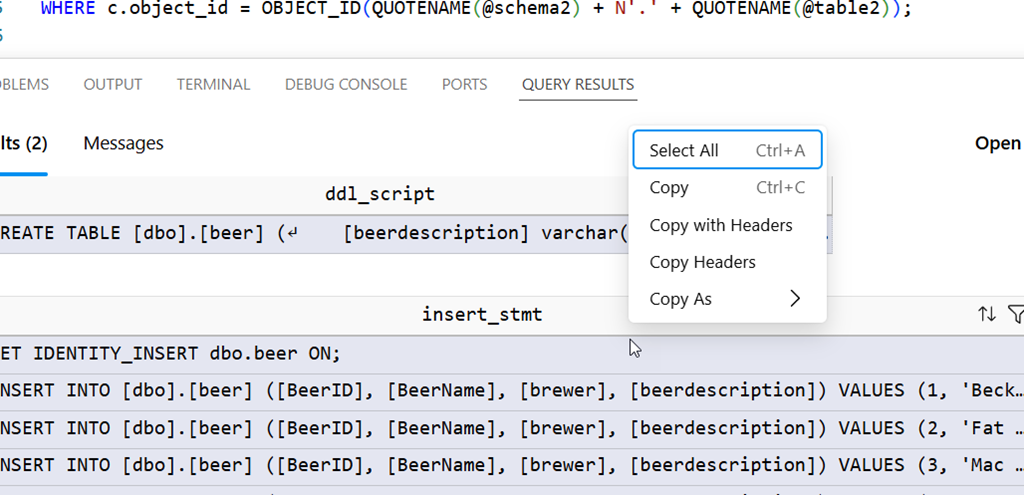Select the QUERY RESULTS tab

tap(578, 84)
